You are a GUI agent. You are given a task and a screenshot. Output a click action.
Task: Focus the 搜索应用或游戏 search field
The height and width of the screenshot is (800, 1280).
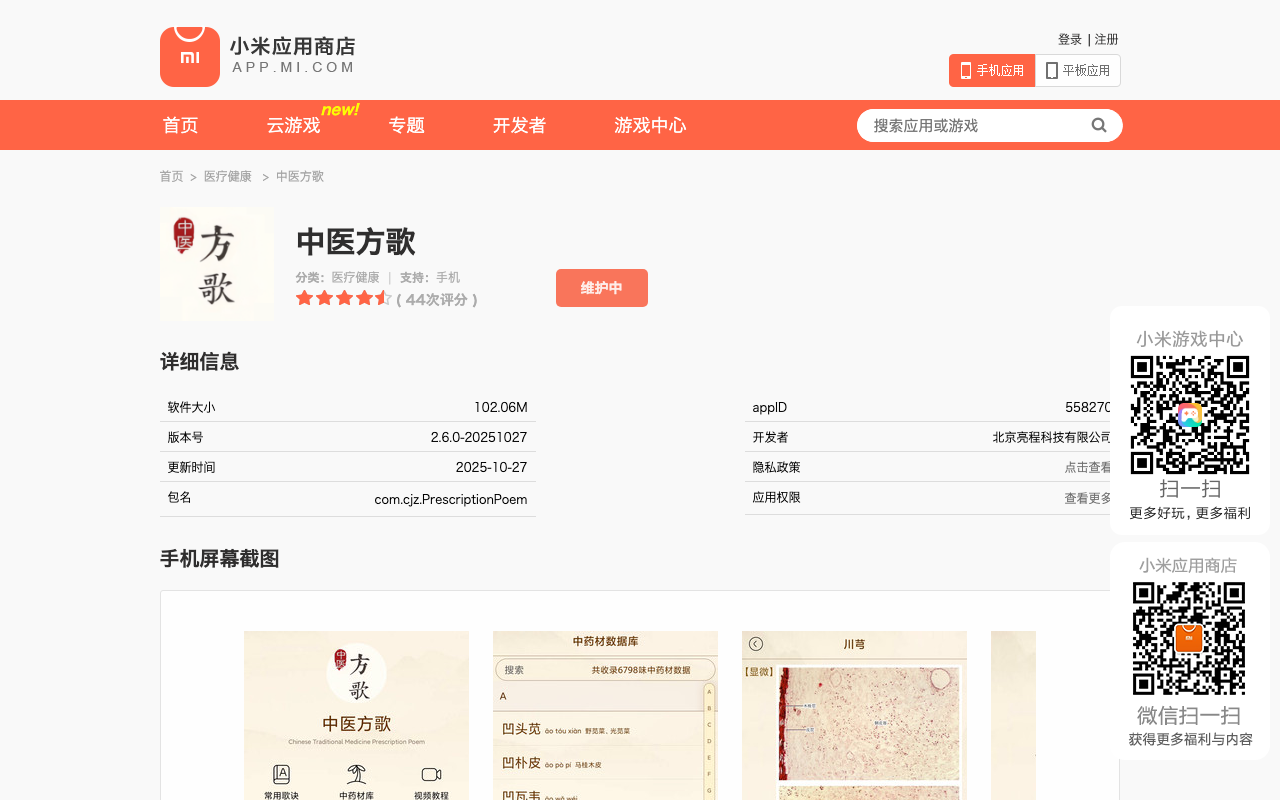(975, 125)
